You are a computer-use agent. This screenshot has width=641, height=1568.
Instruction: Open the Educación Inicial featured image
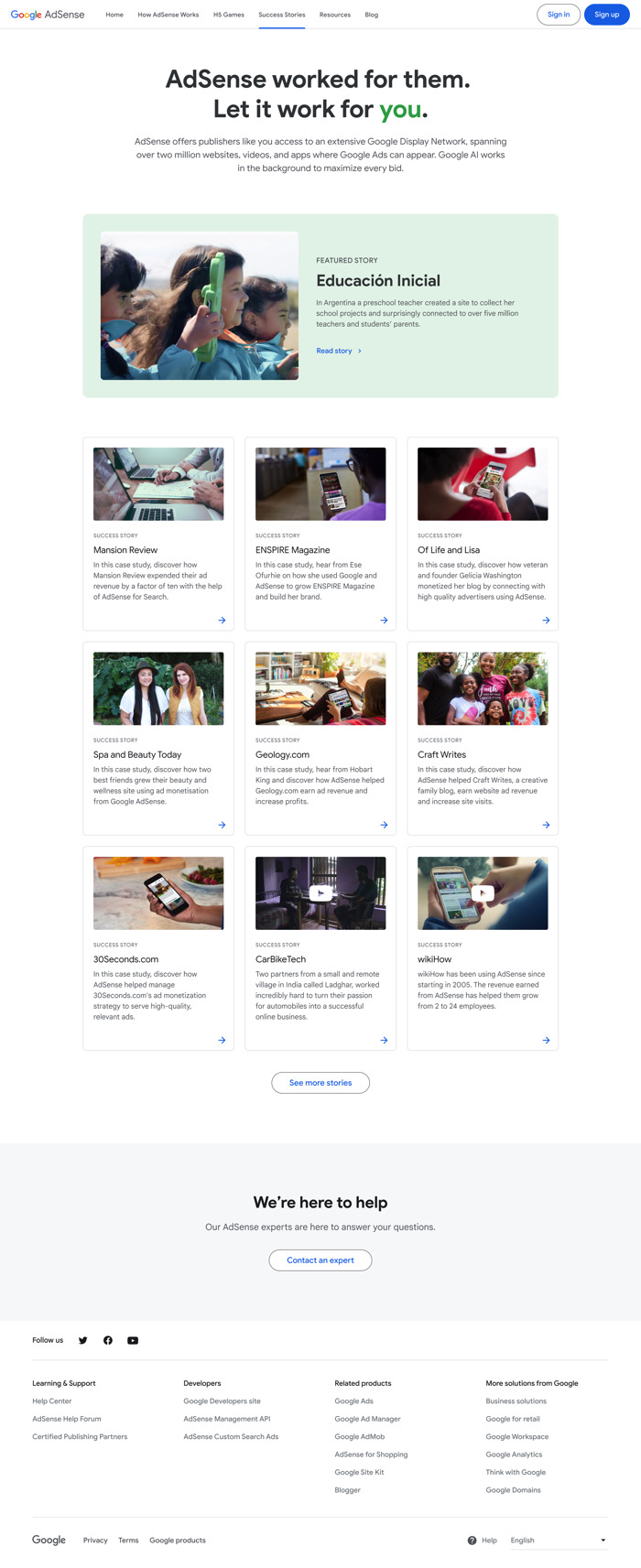click(x=200, y=306)
